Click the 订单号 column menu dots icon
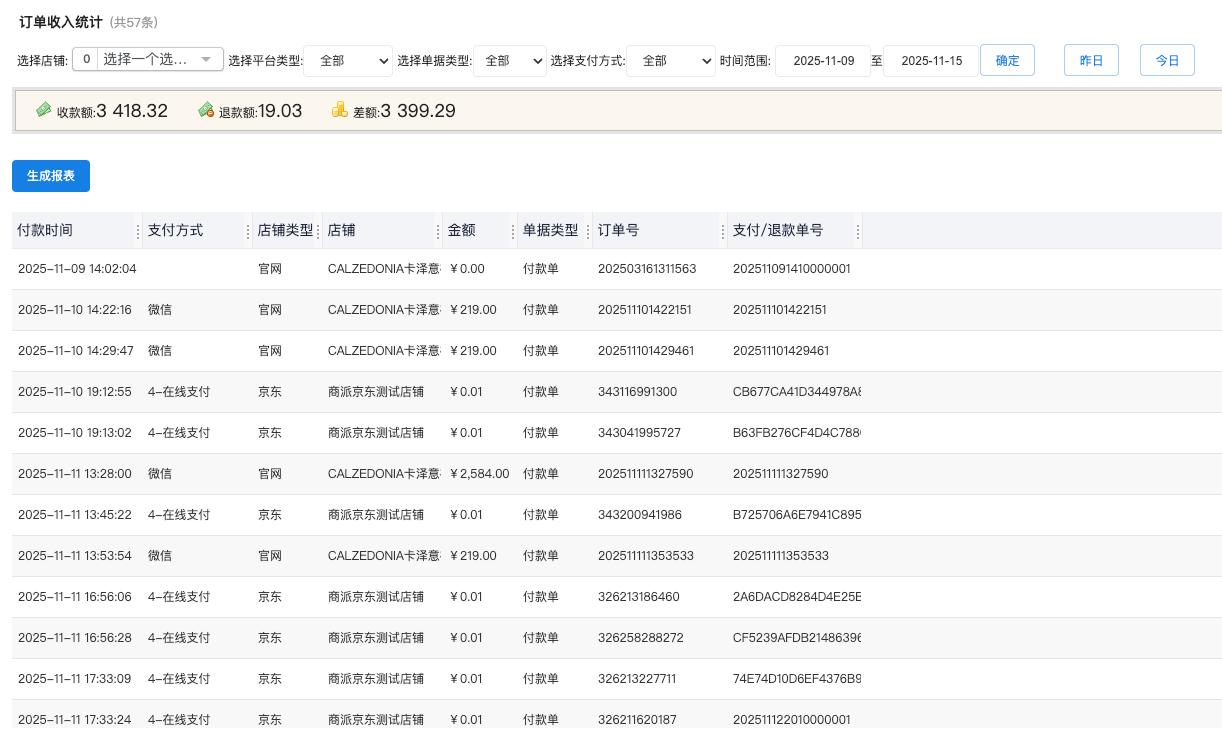 [x=723, y=231]
